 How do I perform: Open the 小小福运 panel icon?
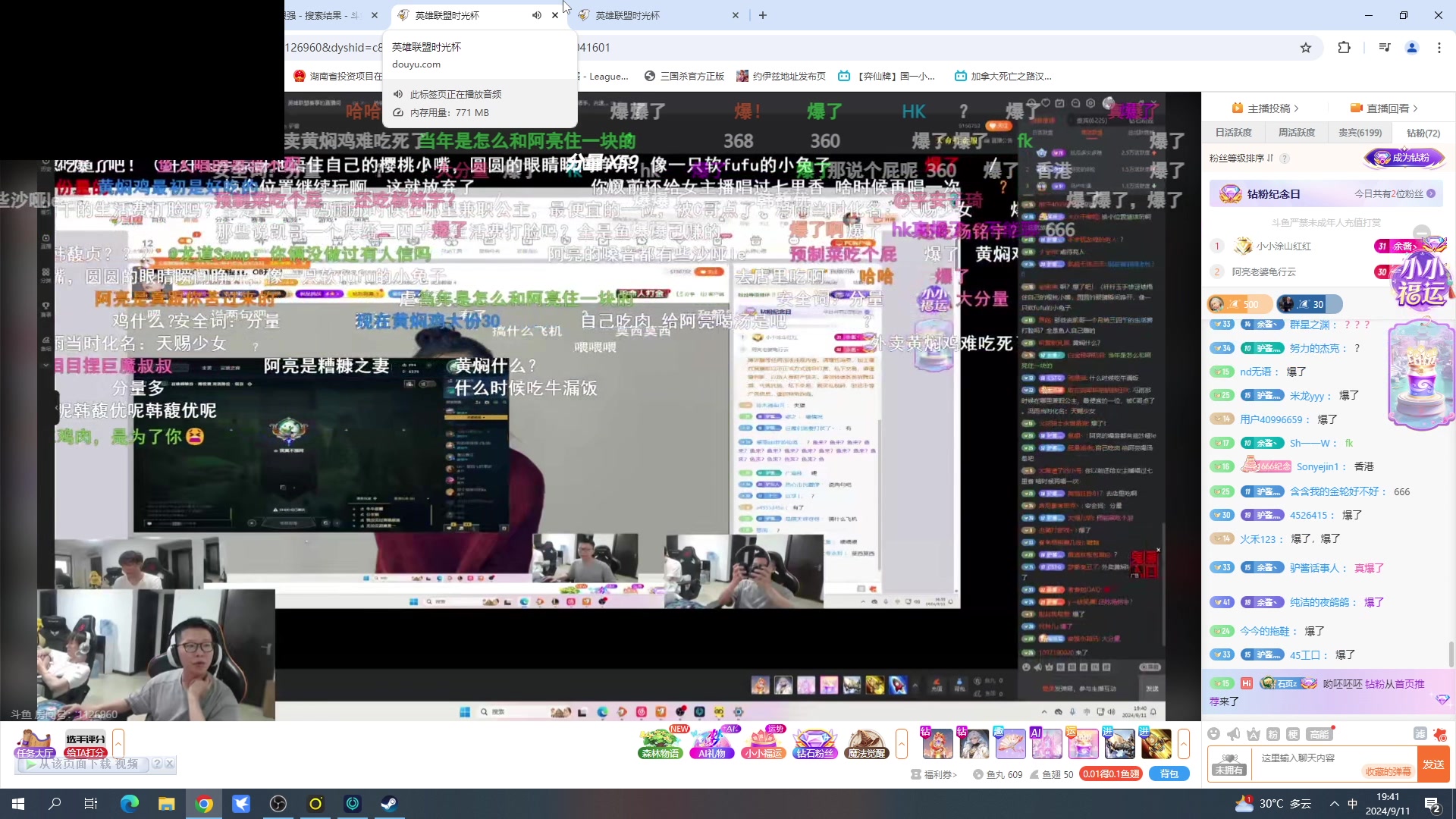pyautogui.click(x=764, y=743)
